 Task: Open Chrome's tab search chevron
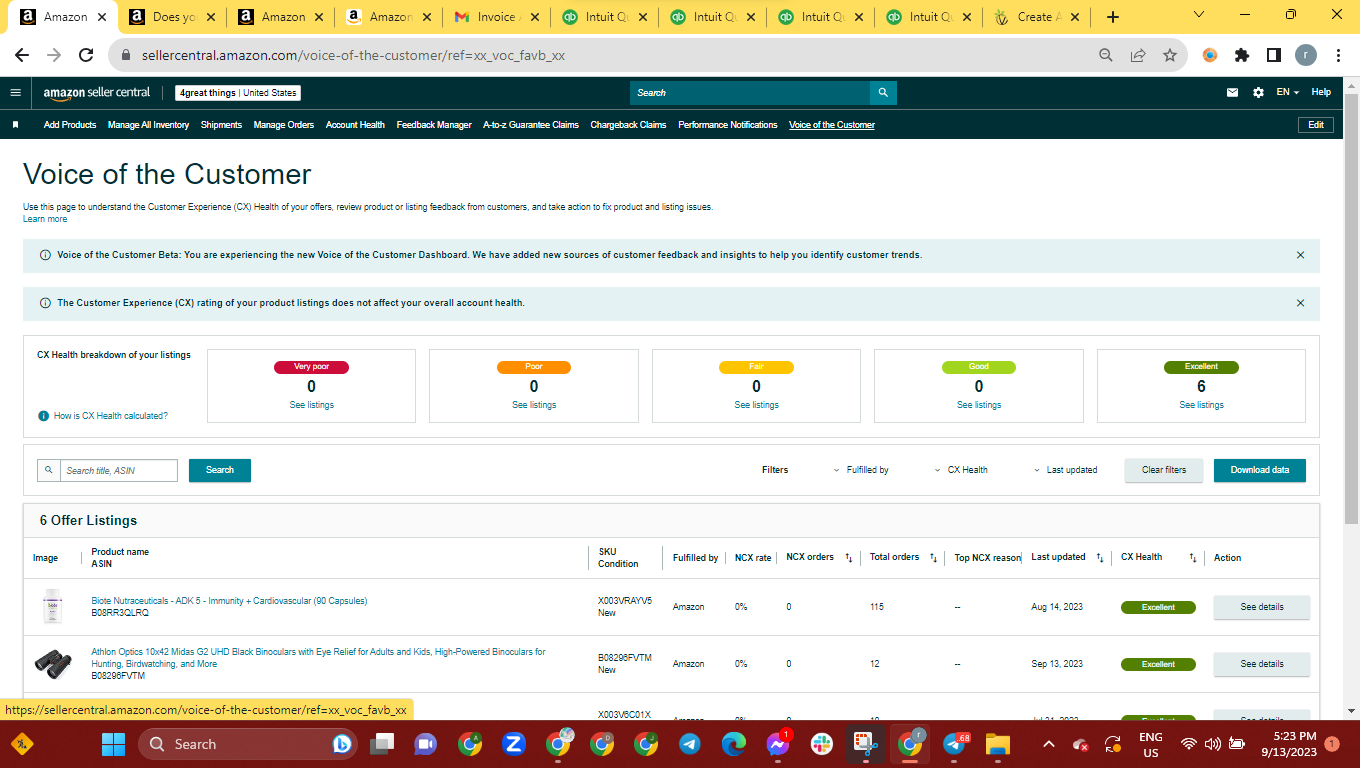(x=1200, y=16)
